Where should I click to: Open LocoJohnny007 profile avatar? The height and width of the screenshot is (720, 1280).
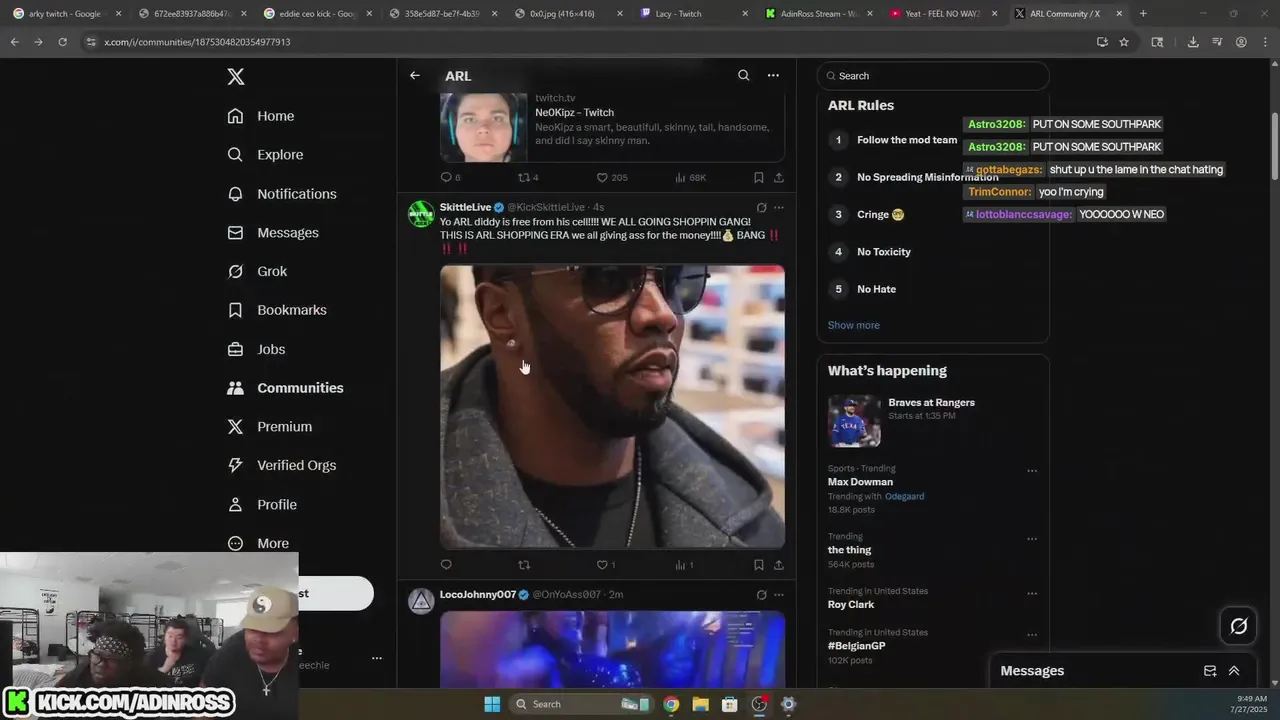click(x=421, y=601)
